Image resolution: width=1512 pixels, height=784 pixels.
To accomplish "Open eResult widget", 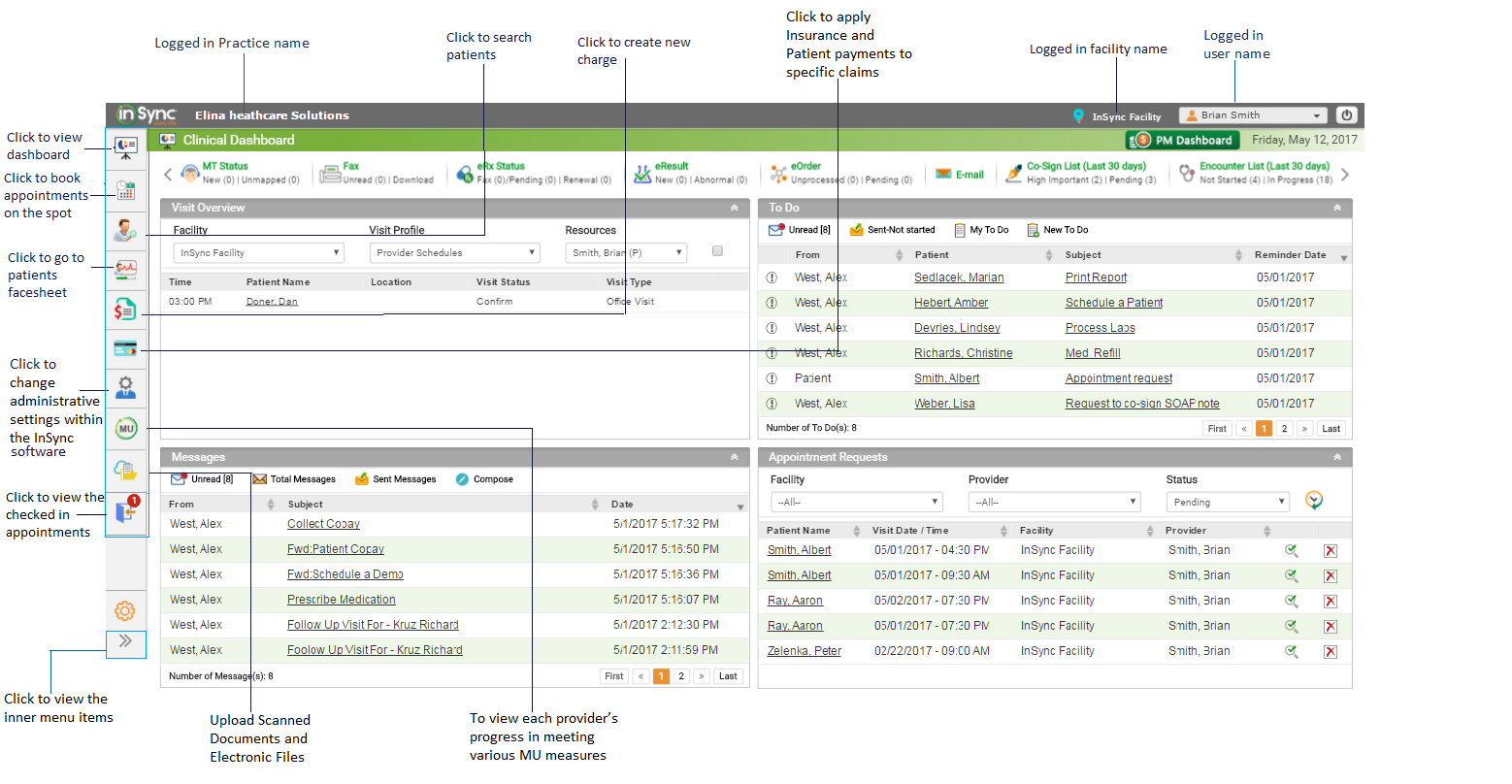I will 690,173.
